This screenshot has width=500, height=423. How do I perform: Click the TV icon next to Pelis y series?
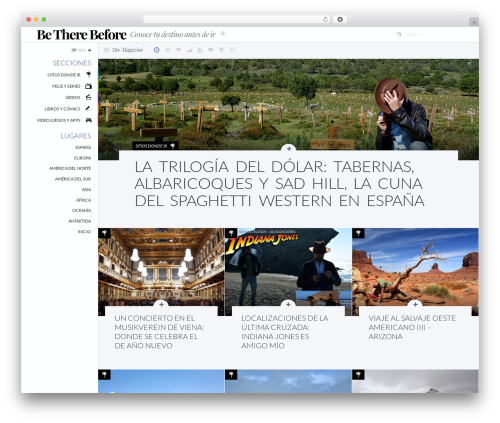(x=88, y=86)
